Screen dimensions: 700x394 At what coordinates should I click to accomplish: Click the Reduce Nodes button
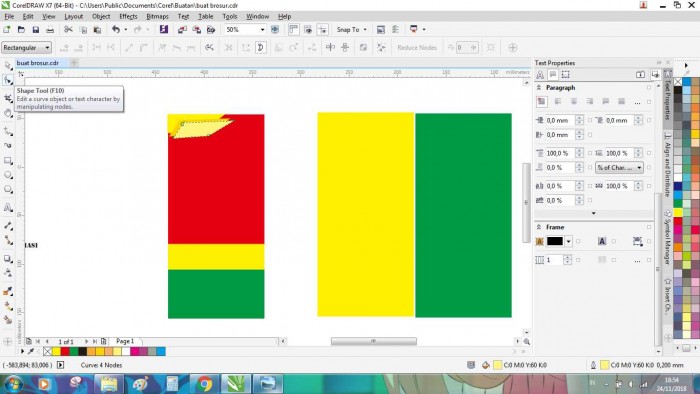pyautogui.click(x=417, y=47)
